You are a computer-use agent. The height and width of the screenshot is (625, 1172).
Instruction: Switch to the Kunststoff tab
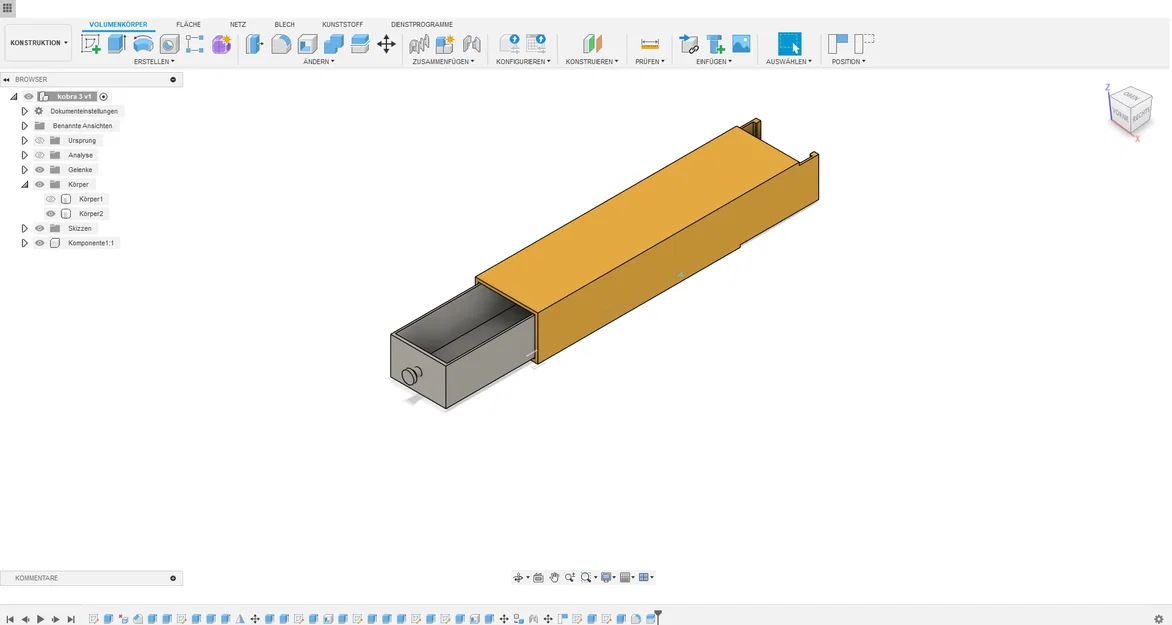[342, 25]
